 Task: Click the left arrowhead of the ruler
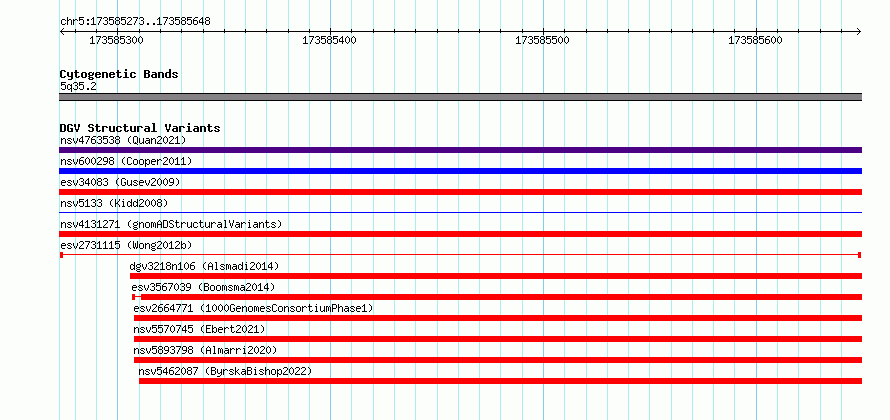pos(62,32)
